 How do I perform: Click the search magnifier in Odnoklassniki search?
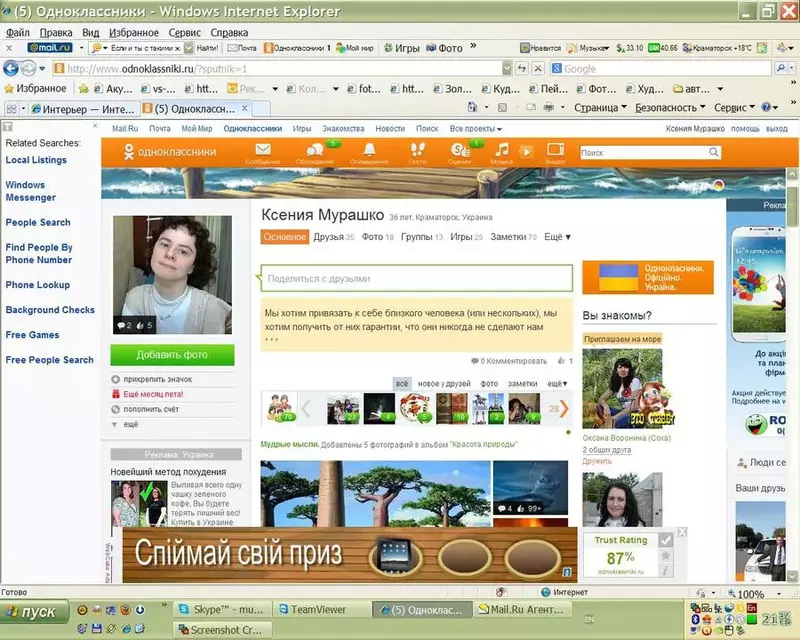tap(713, 152)
